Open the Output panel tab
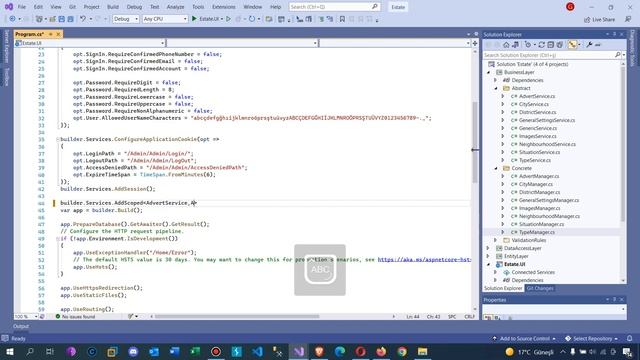Screen dimensions: 640x360 [21, 326]
